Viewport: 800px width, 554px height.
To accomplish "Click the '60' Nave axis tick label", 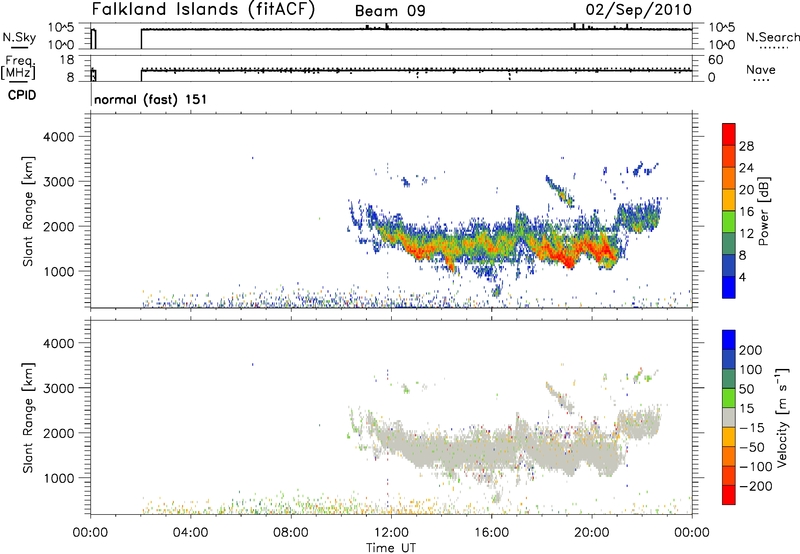I will click(716, 60).
